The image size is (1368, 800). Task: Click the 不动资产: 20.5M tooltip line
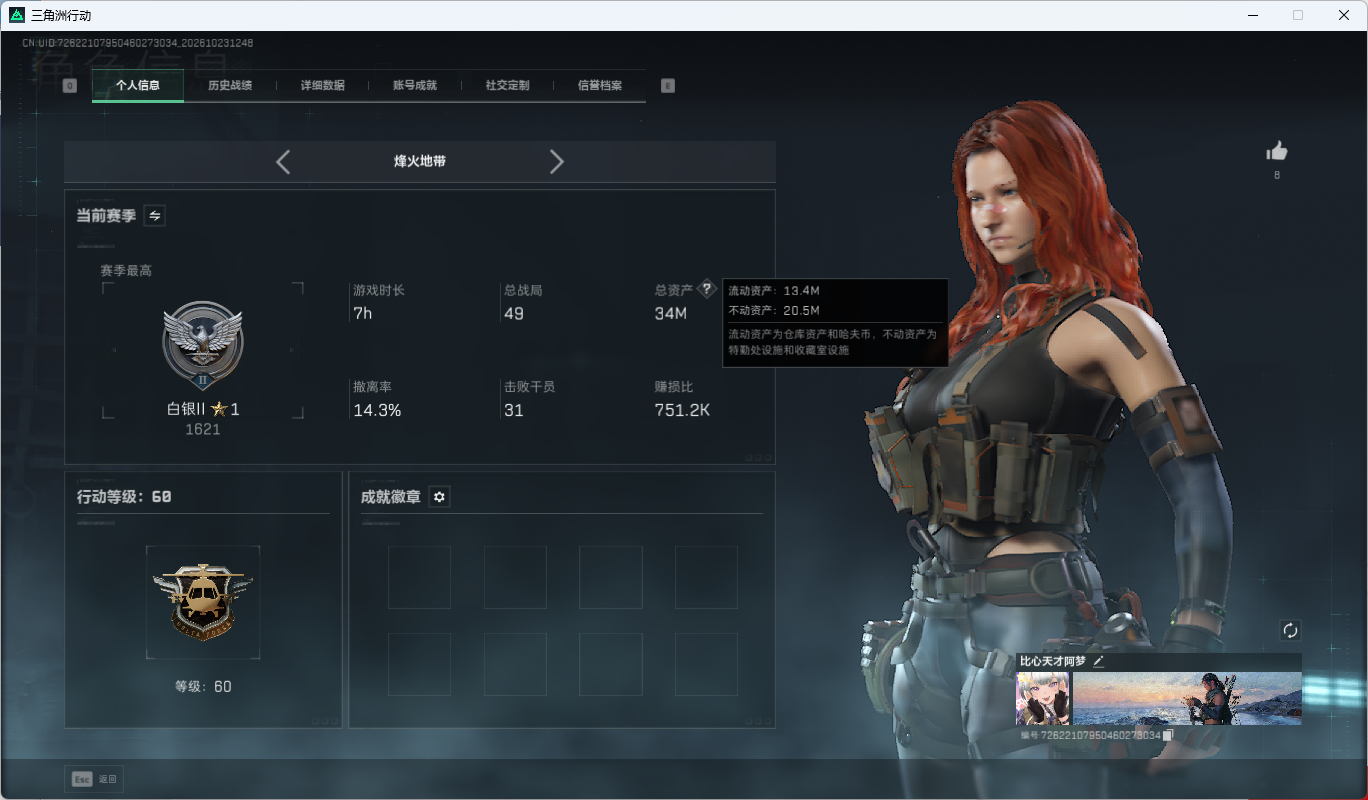pyautogui.click(x=774, y=310)
